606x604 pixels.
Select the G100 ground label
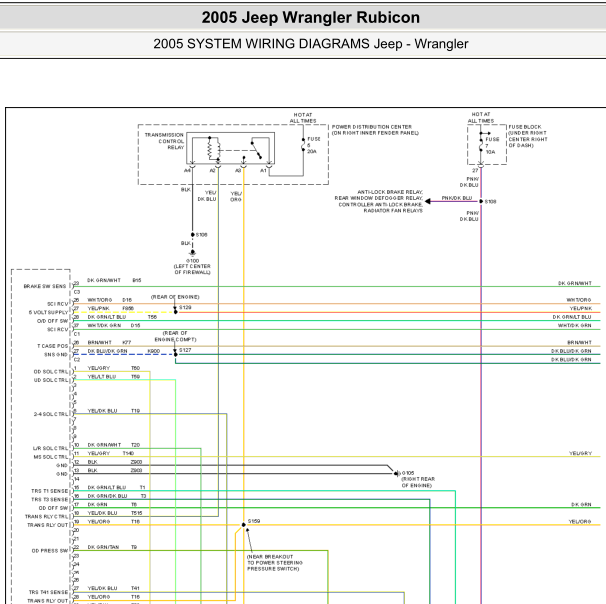tap(192, 260)
